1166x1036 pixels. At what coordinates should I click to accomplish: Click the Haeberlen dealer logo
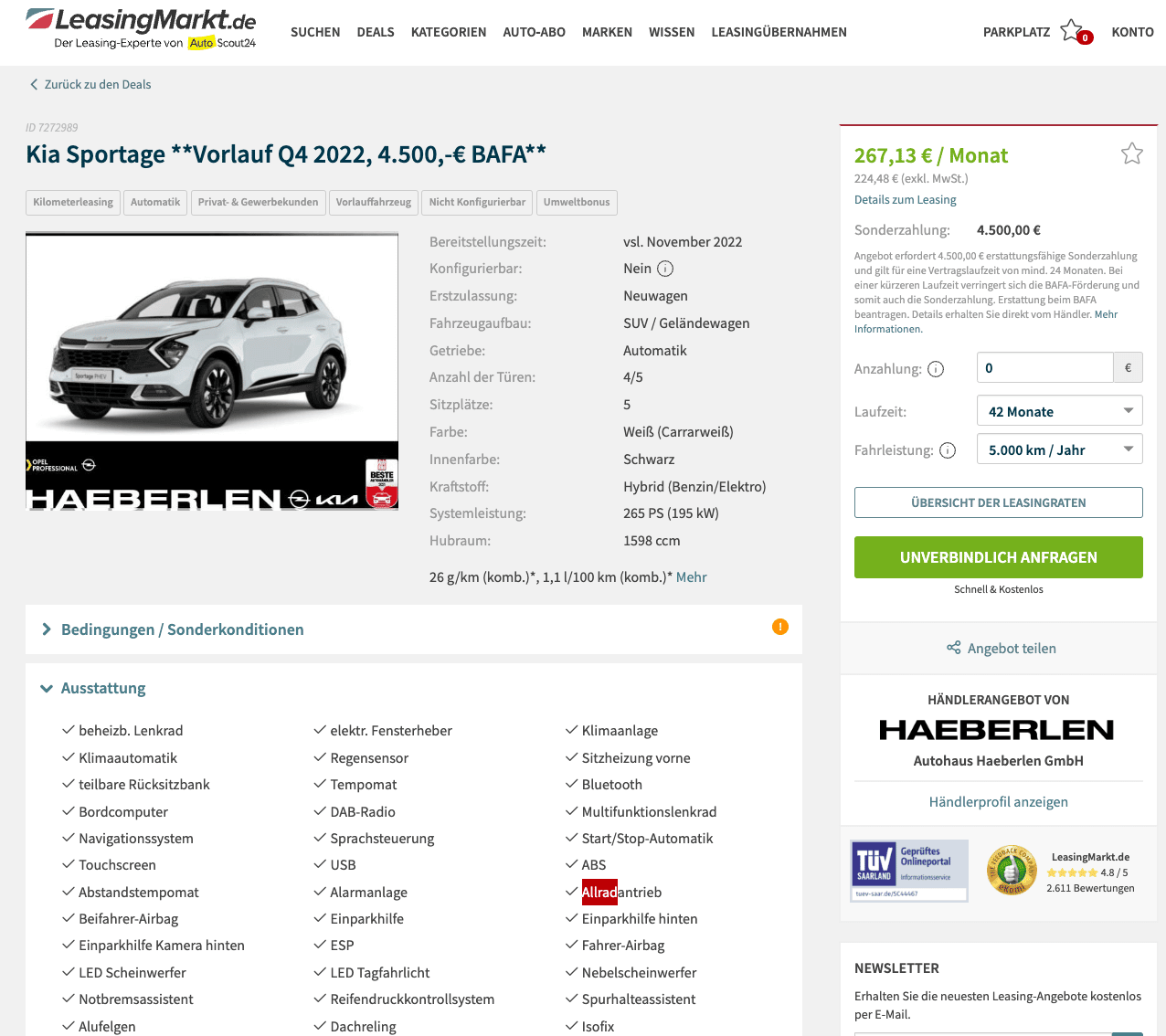[997, 730]
